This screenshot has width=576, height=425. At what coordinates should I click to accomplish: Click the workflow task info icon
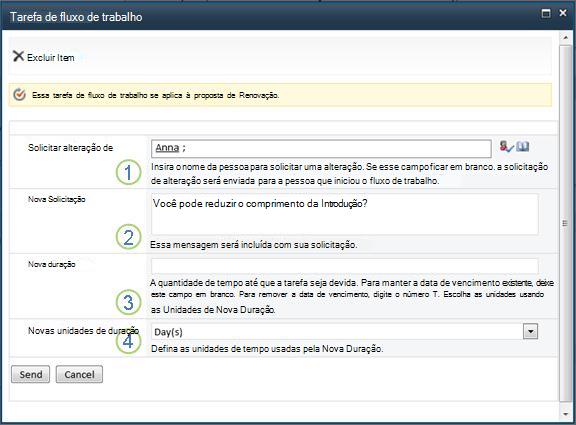point(19,95)
